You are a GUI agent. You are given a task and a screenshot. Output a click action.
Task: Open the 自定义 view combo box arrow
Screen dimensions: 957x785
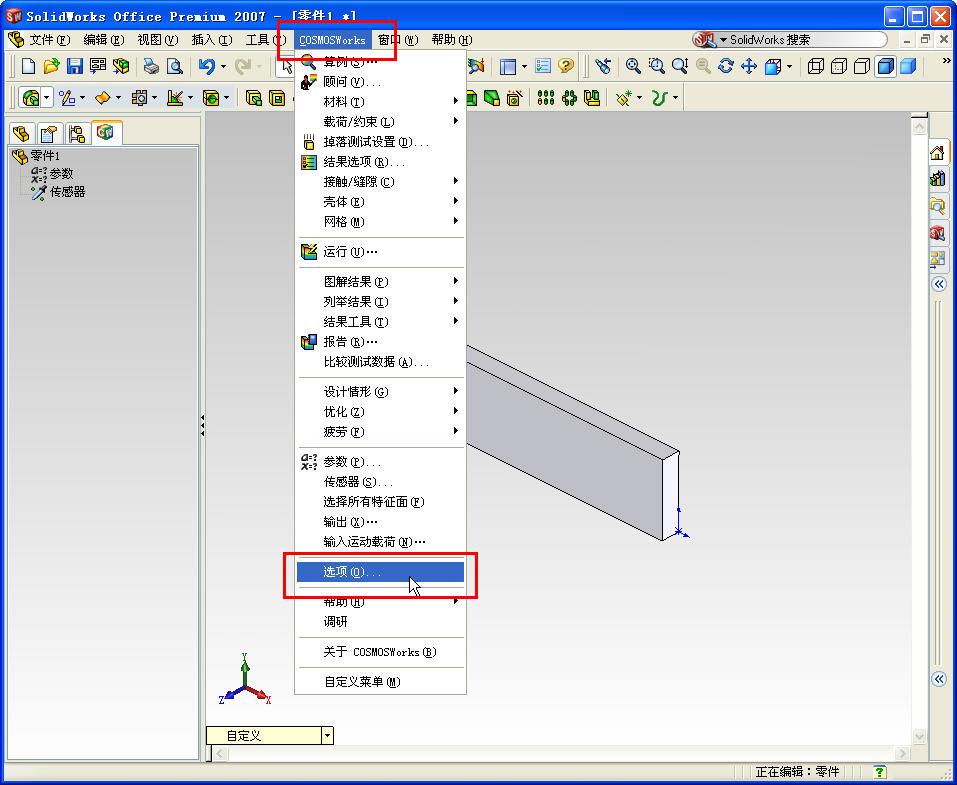click(328, 736)
